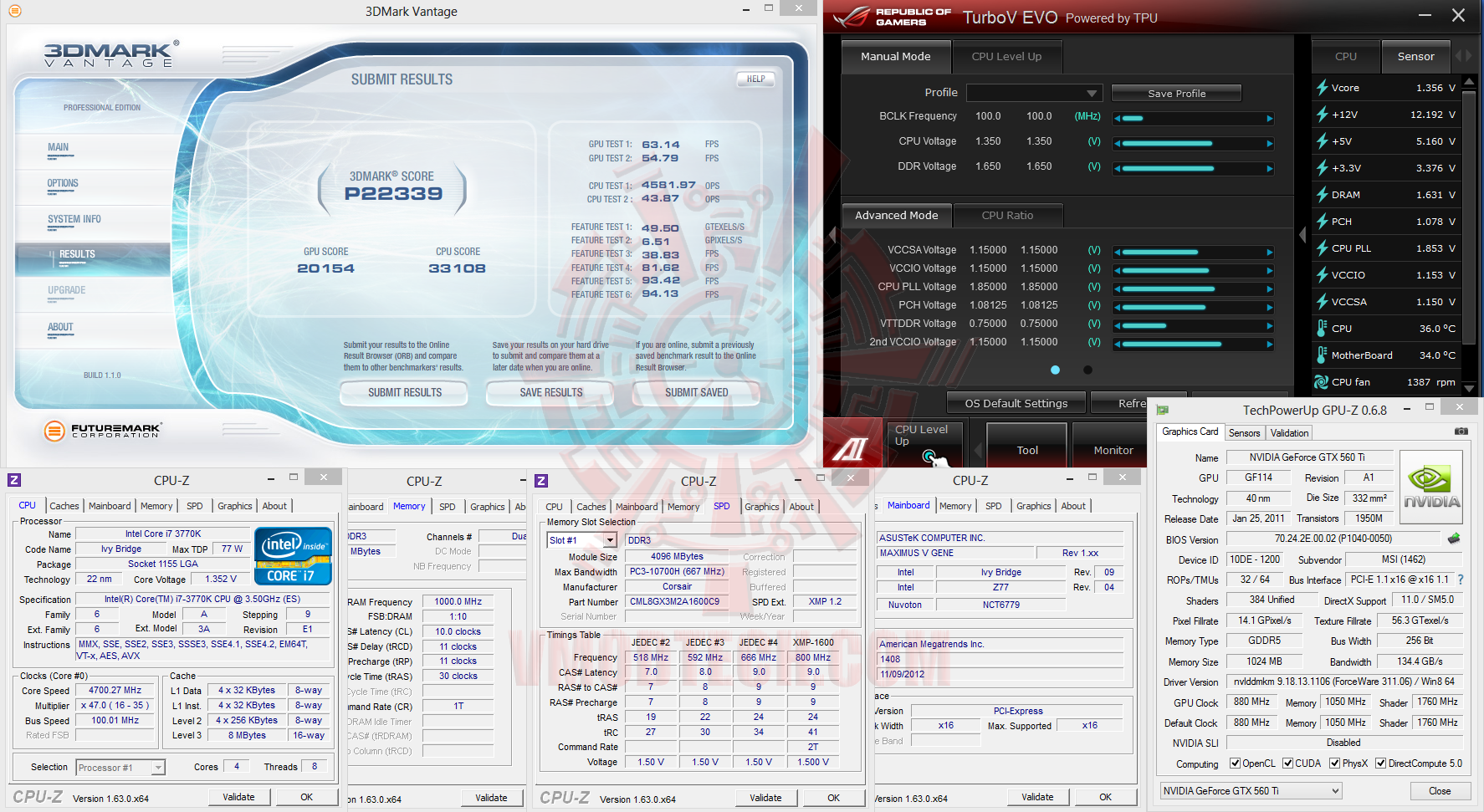Image resolution: width=1484 pixels, height=812 pixels.
Task: Click the CPU PLL voltage sensor icon
Action: tap(1322, 248)
